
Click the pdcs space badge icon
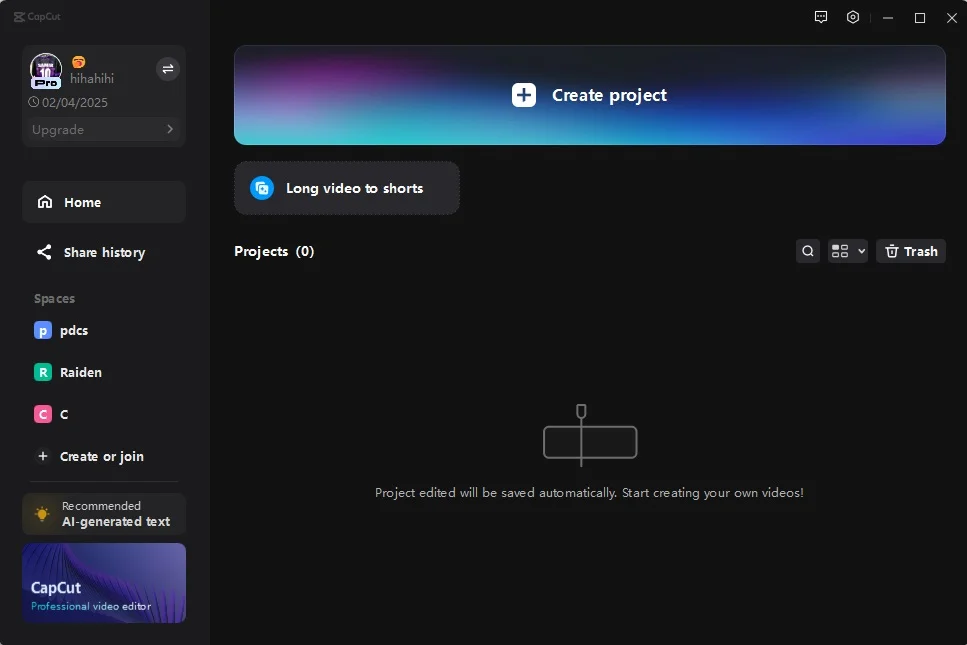click(x=43, y=331)
